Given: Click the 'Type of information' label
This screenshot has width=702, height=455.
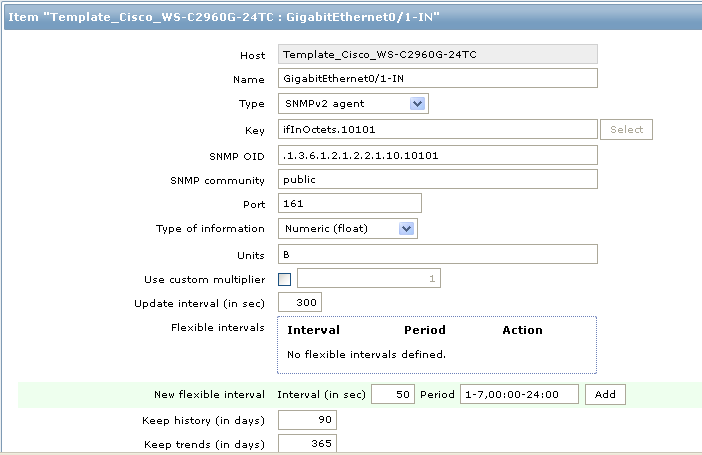Looking at the screenshot, I should click(x=210, y=228).
